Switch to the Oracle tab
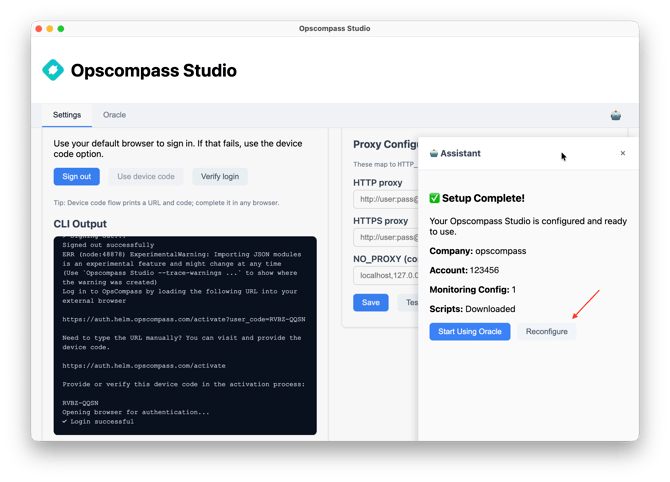Screen dimensions: 670x482 pos(114,115)
